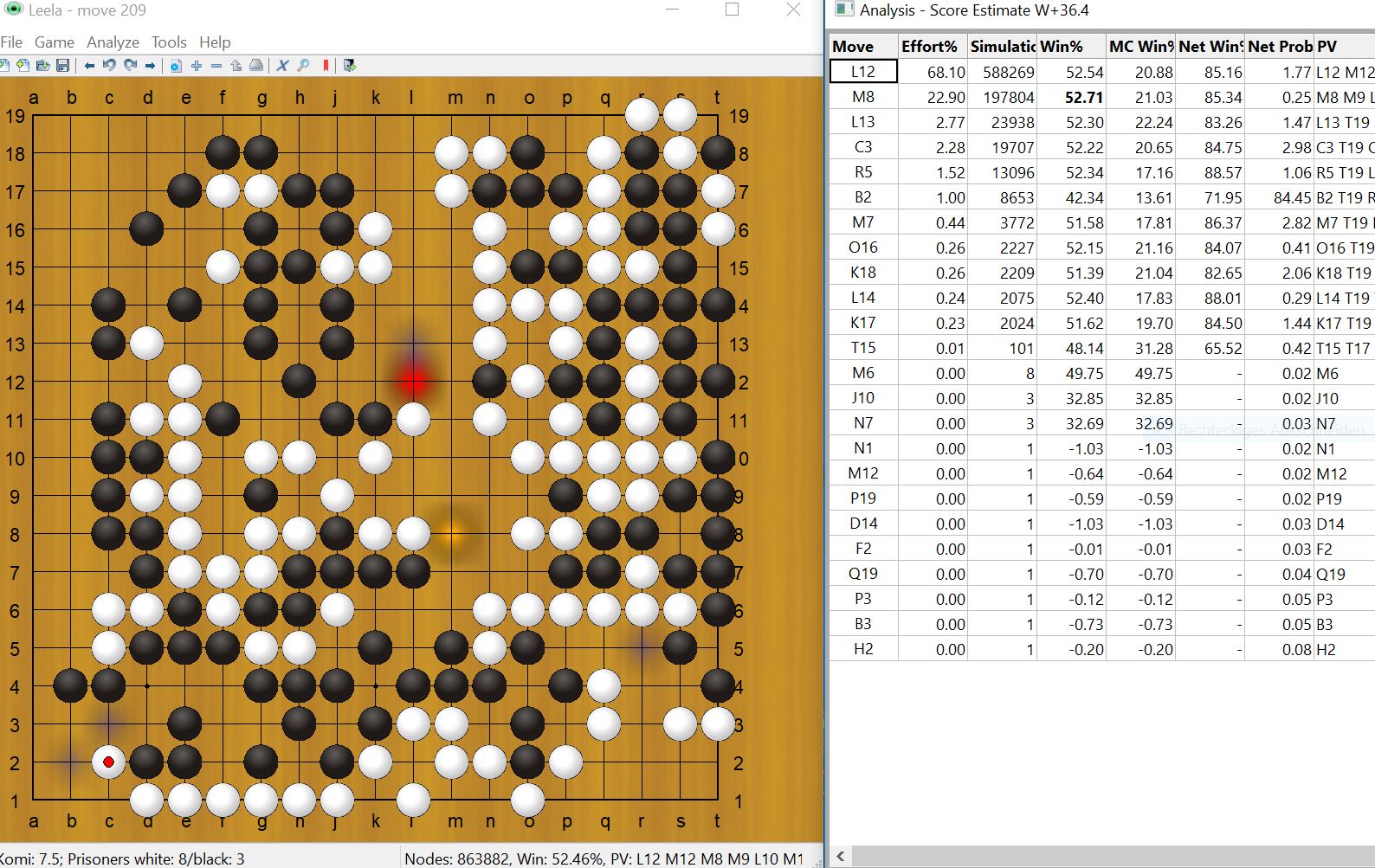Select the T15 move row
Viewport: 1375px width, 868px height.
[x=1101, y=348]
